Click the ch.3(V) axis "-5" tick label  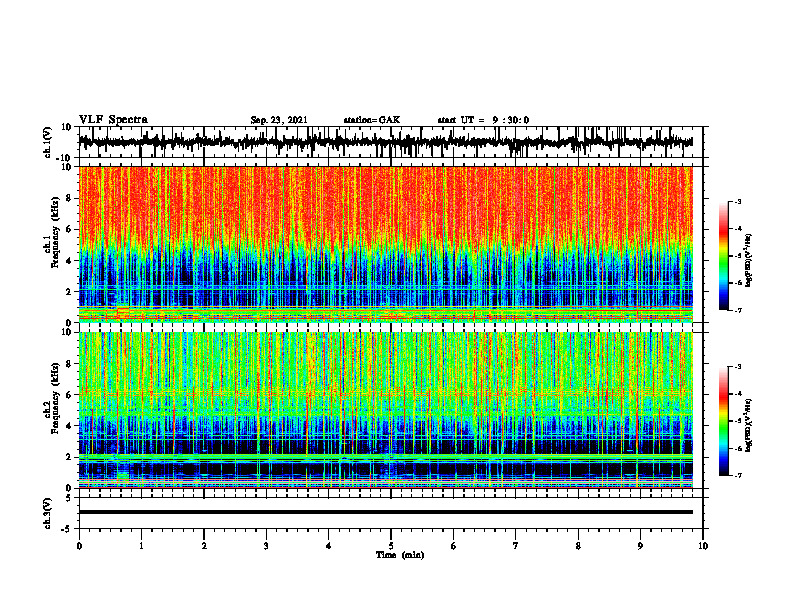(x=67, y=529)
